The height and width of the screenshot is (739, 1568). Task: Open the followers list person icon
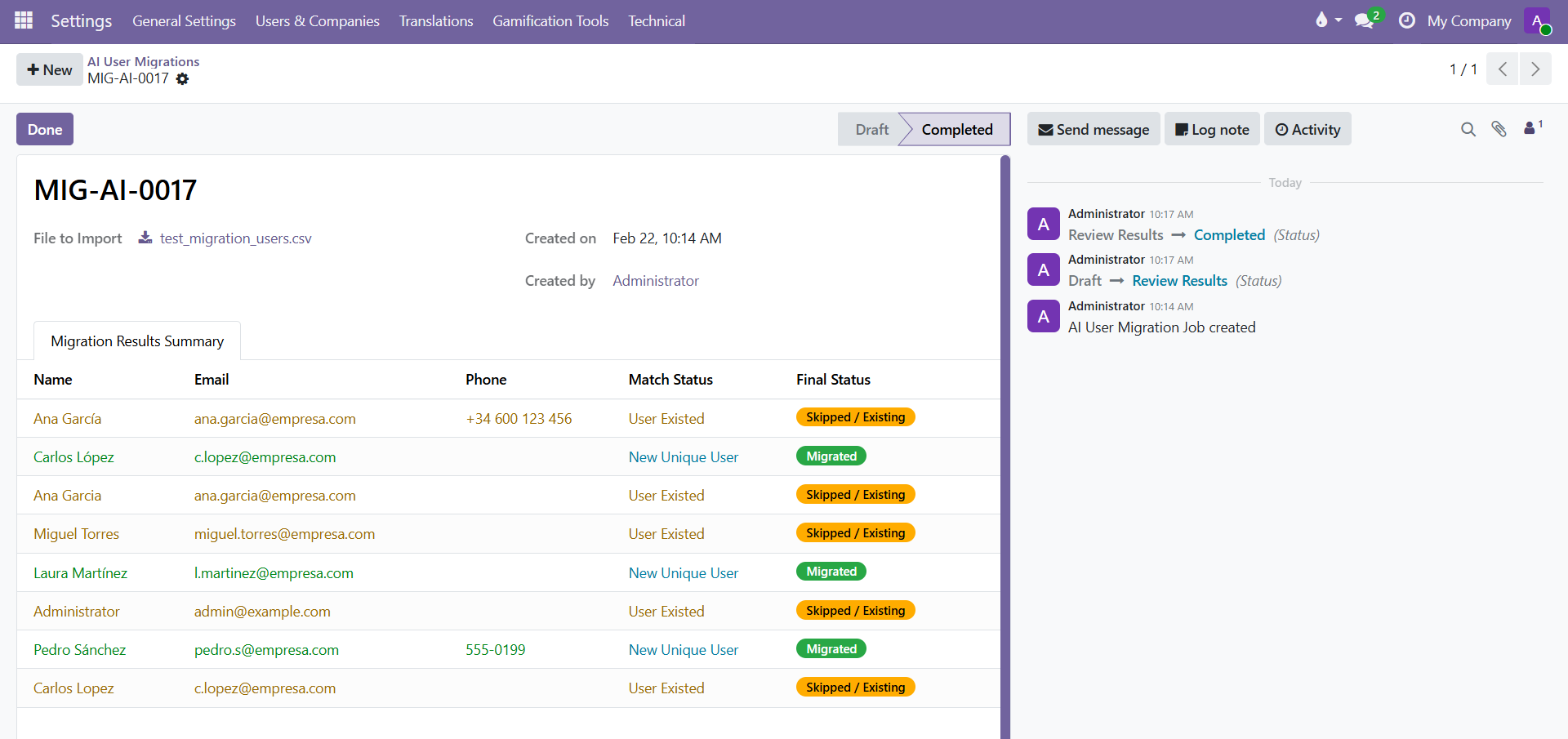click(1530, 129)
